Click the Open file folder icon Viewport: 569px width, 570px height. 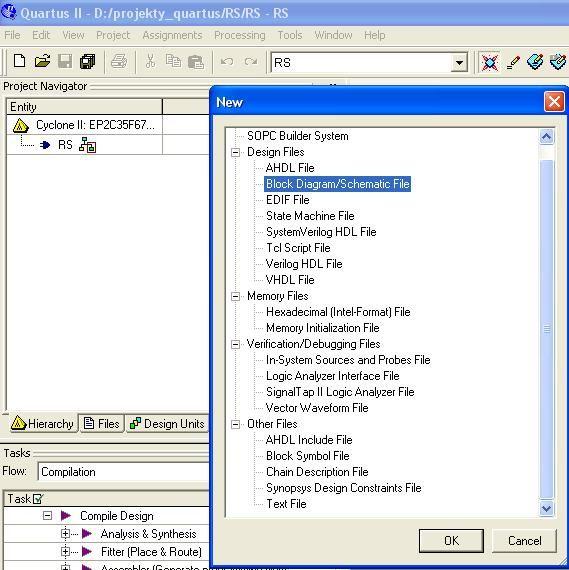pos(42,61)
